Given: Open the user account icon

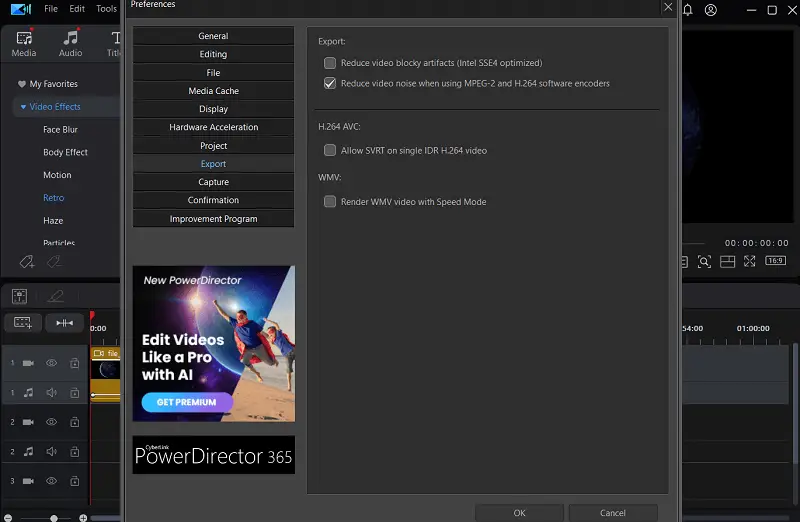Looking at the screenshot, I should 711,10.
